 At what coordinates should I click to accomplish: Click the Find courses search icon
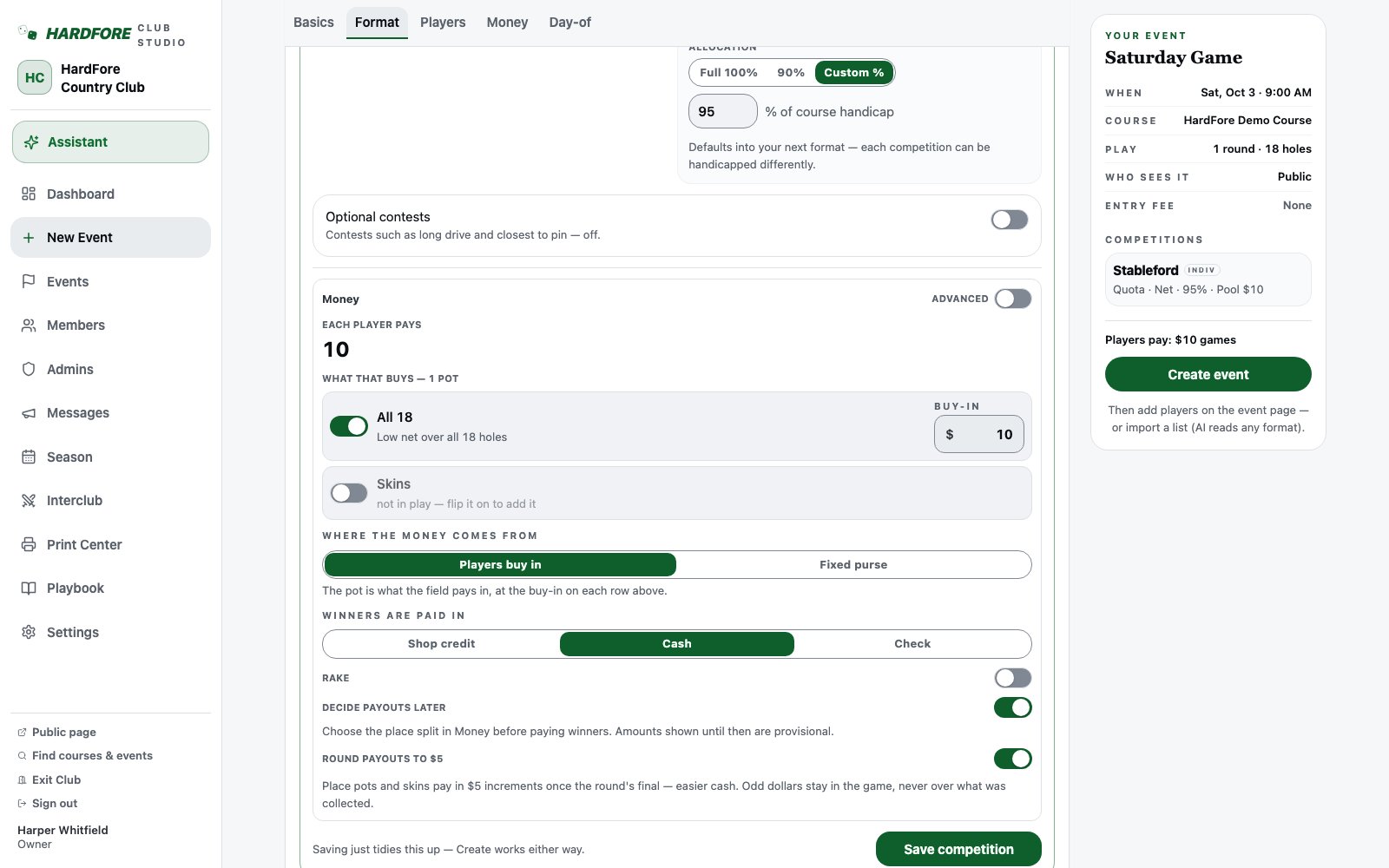22,756
